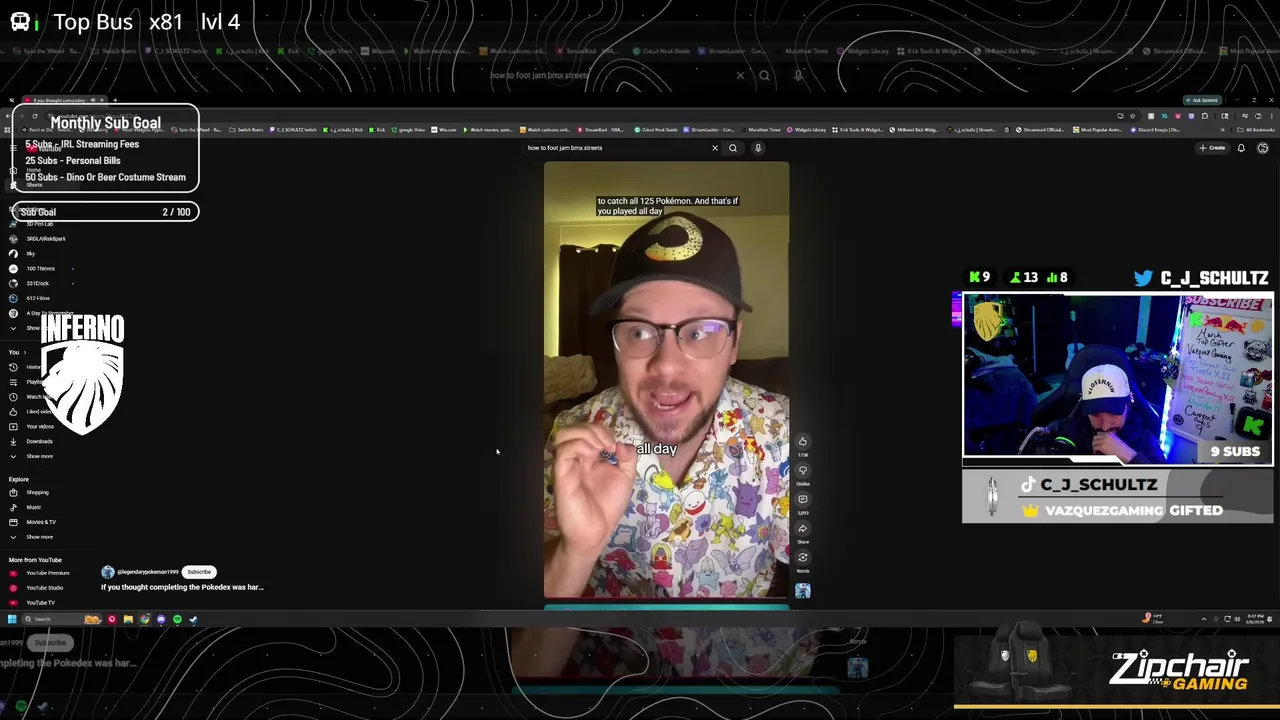Reload the page in Chrome
The width and height of the screenshot is (1280, 720).
[x=35, y=116]
